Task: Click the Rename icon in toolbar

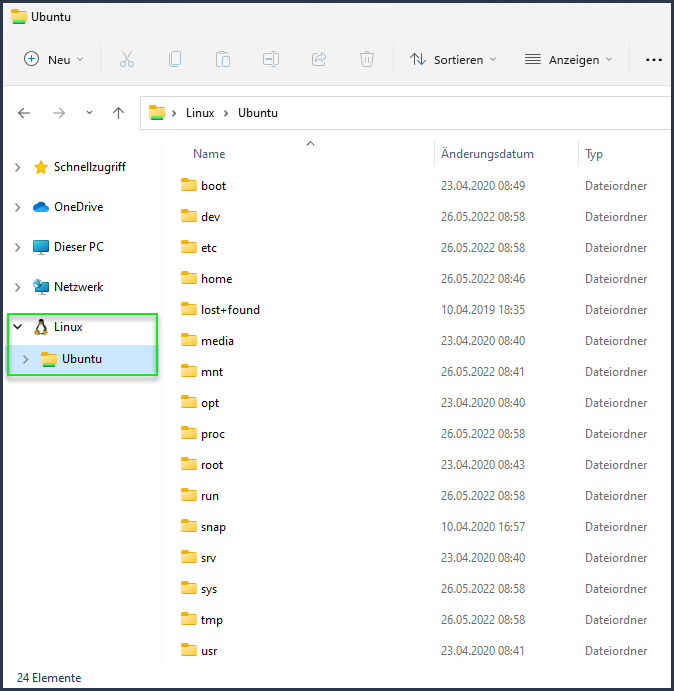Action: pos(271,59)
